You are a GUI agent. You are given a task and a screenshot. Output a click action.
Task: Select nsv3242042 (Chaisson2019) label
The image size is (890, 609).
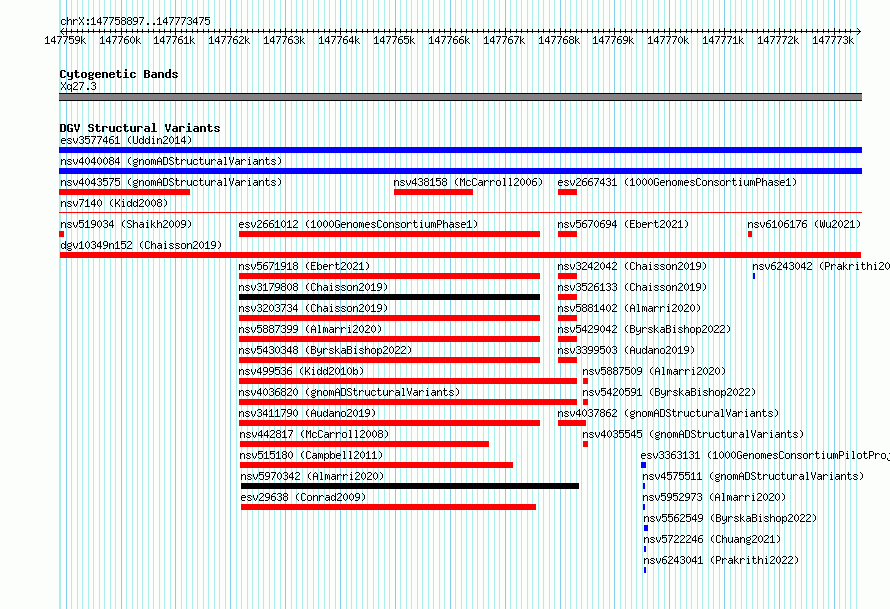(x=632, y=266)
